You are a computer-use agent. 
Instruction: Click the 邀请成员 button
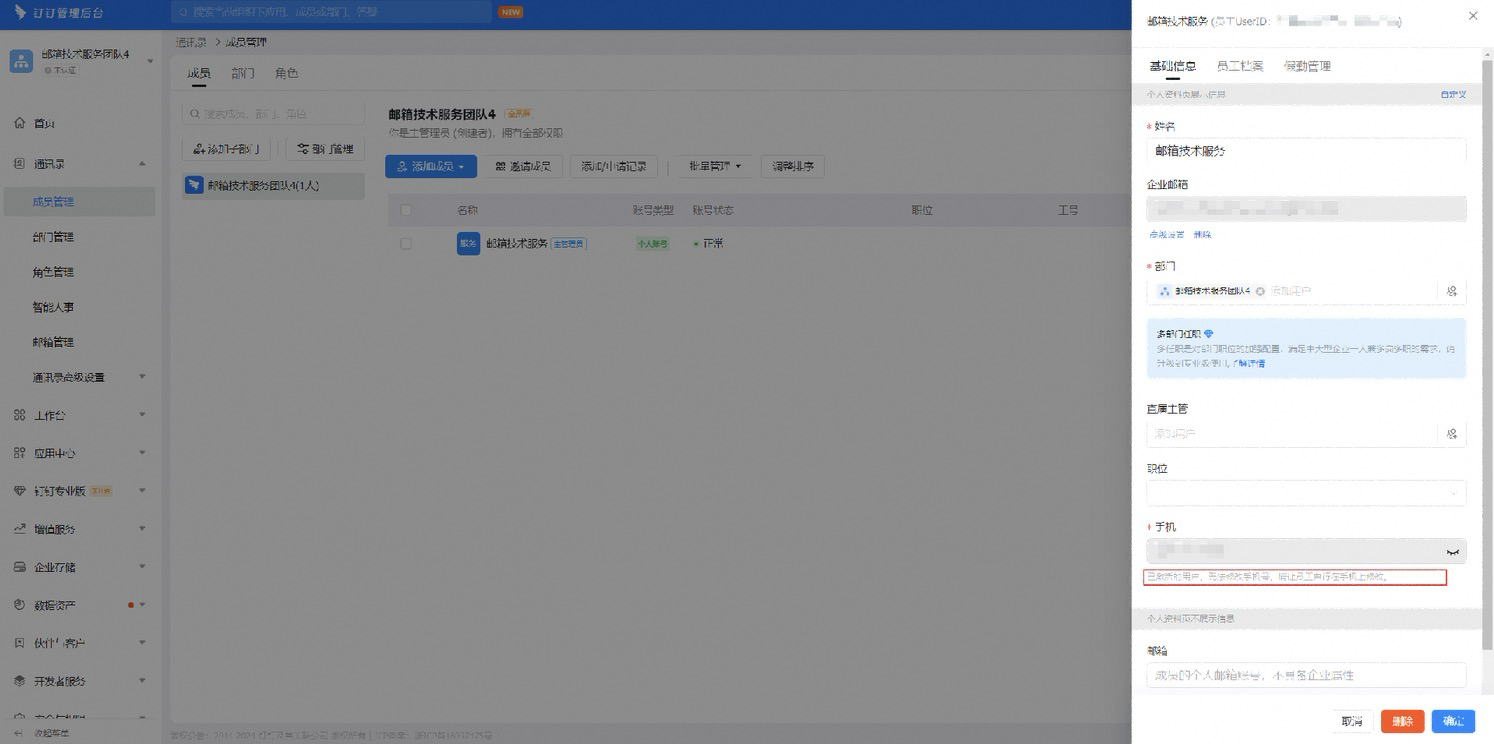523,167
